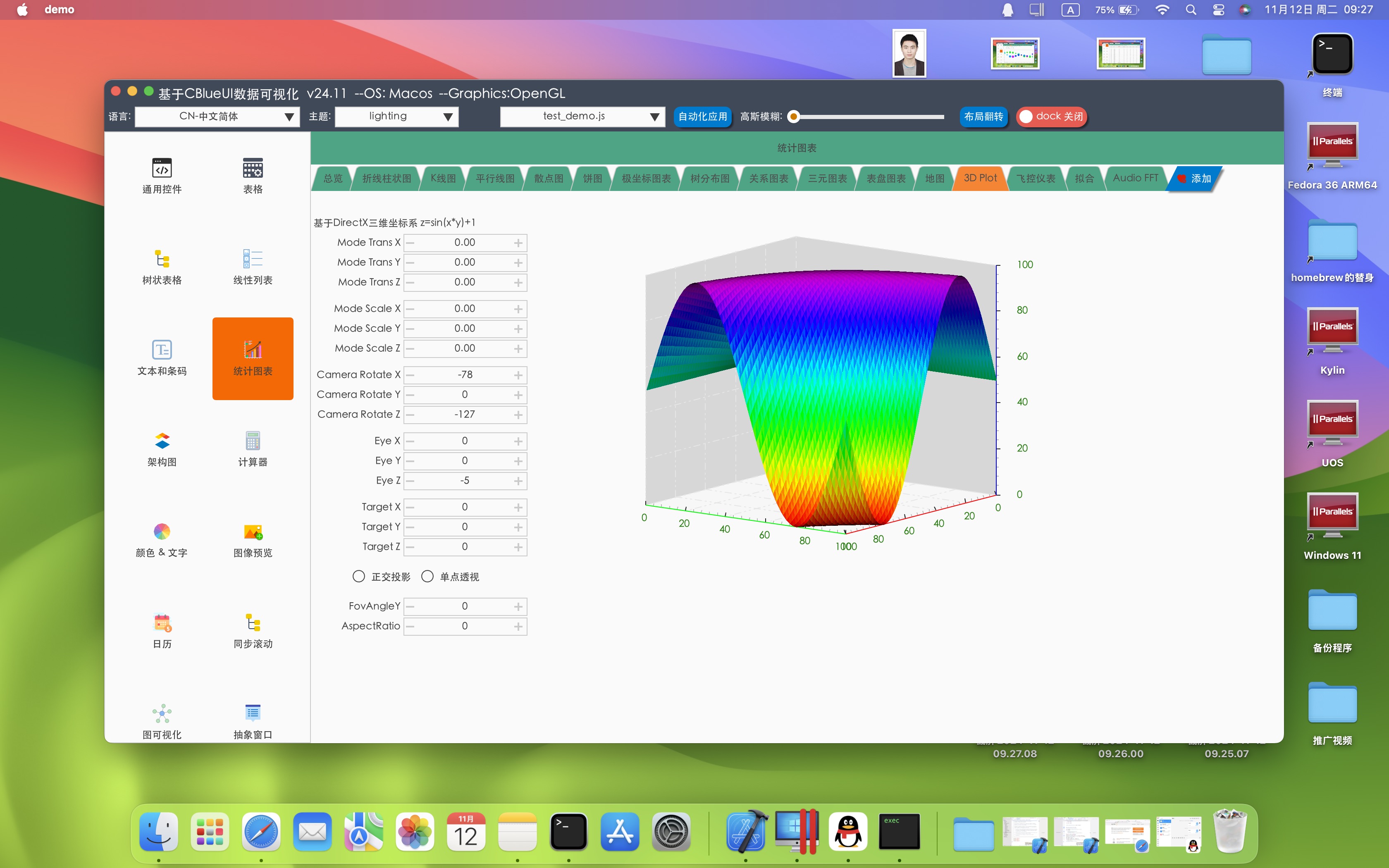Click the 自动化应用 button
1389x868 pixels.
click(x=702, y=117)
